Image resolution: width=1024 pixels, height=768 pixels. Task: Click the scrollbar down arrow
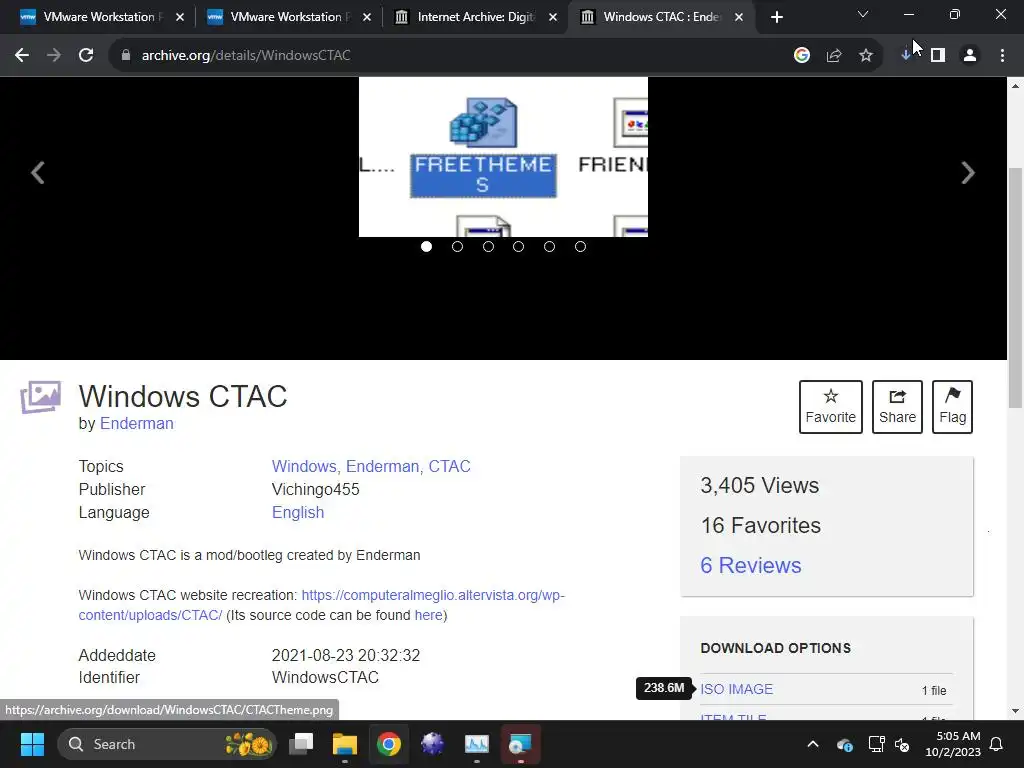click(x=1016, y=711)
